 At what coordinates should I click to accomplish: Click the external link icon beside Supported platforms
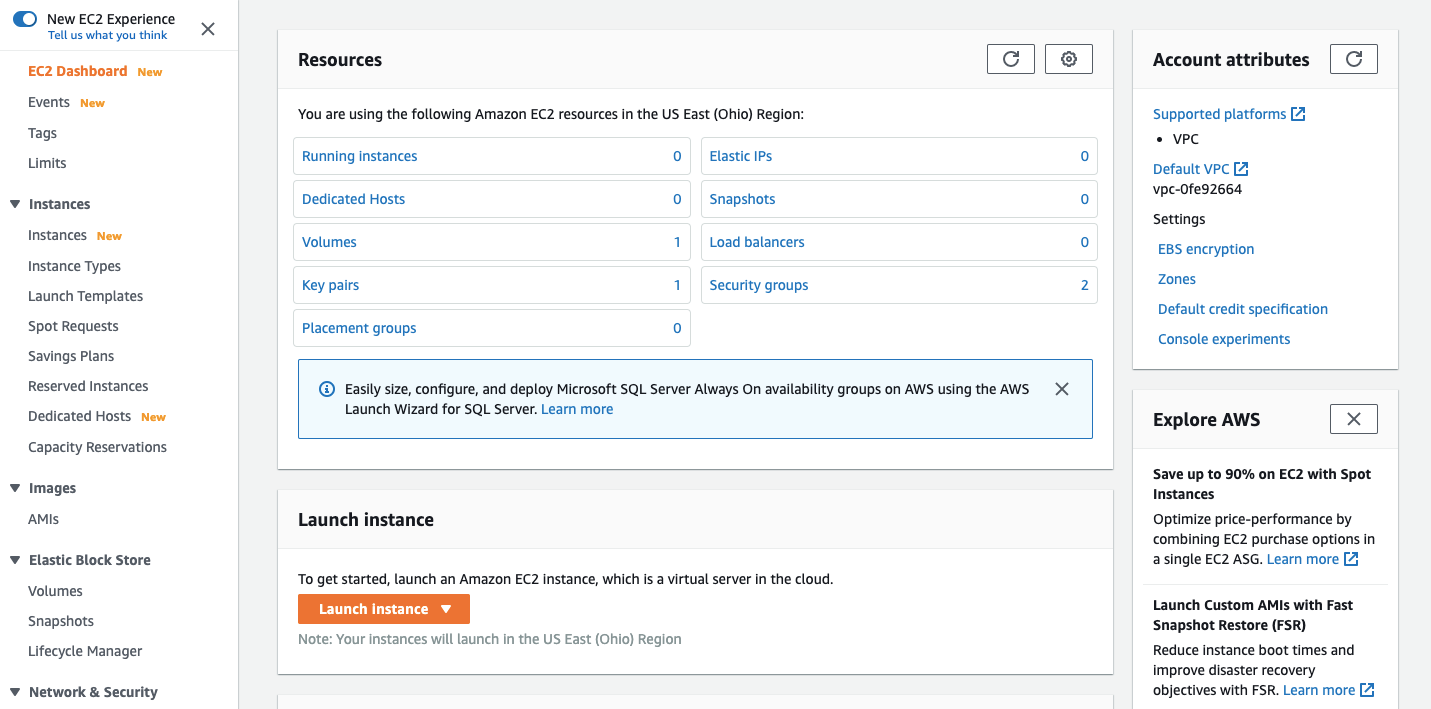tap(1298, 114)
